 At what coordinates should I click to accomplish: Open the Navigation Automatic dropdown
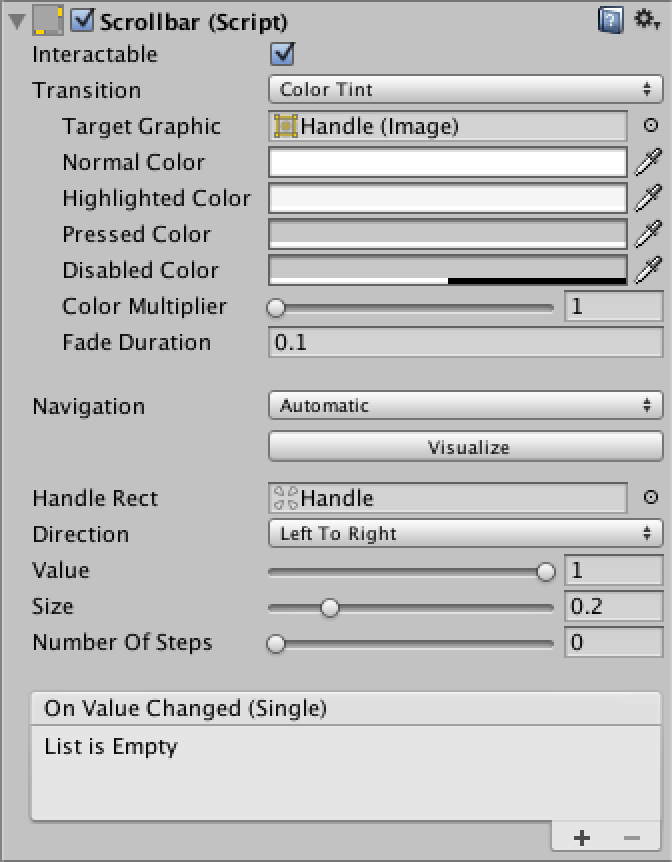pyautogui.click(x=465, y=406)
